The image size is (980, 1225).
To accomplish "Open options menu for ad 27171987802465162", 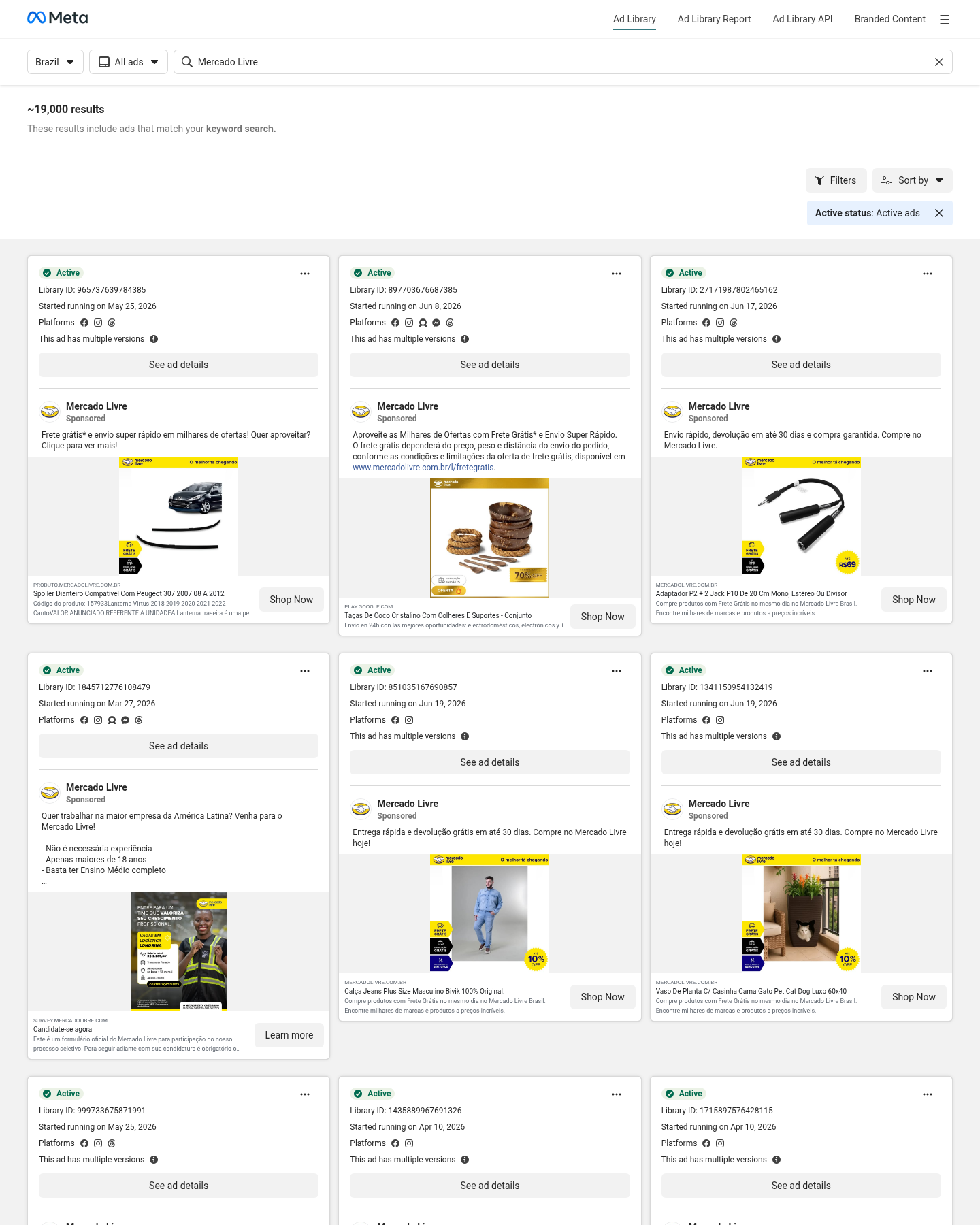I will coord(928,274).
